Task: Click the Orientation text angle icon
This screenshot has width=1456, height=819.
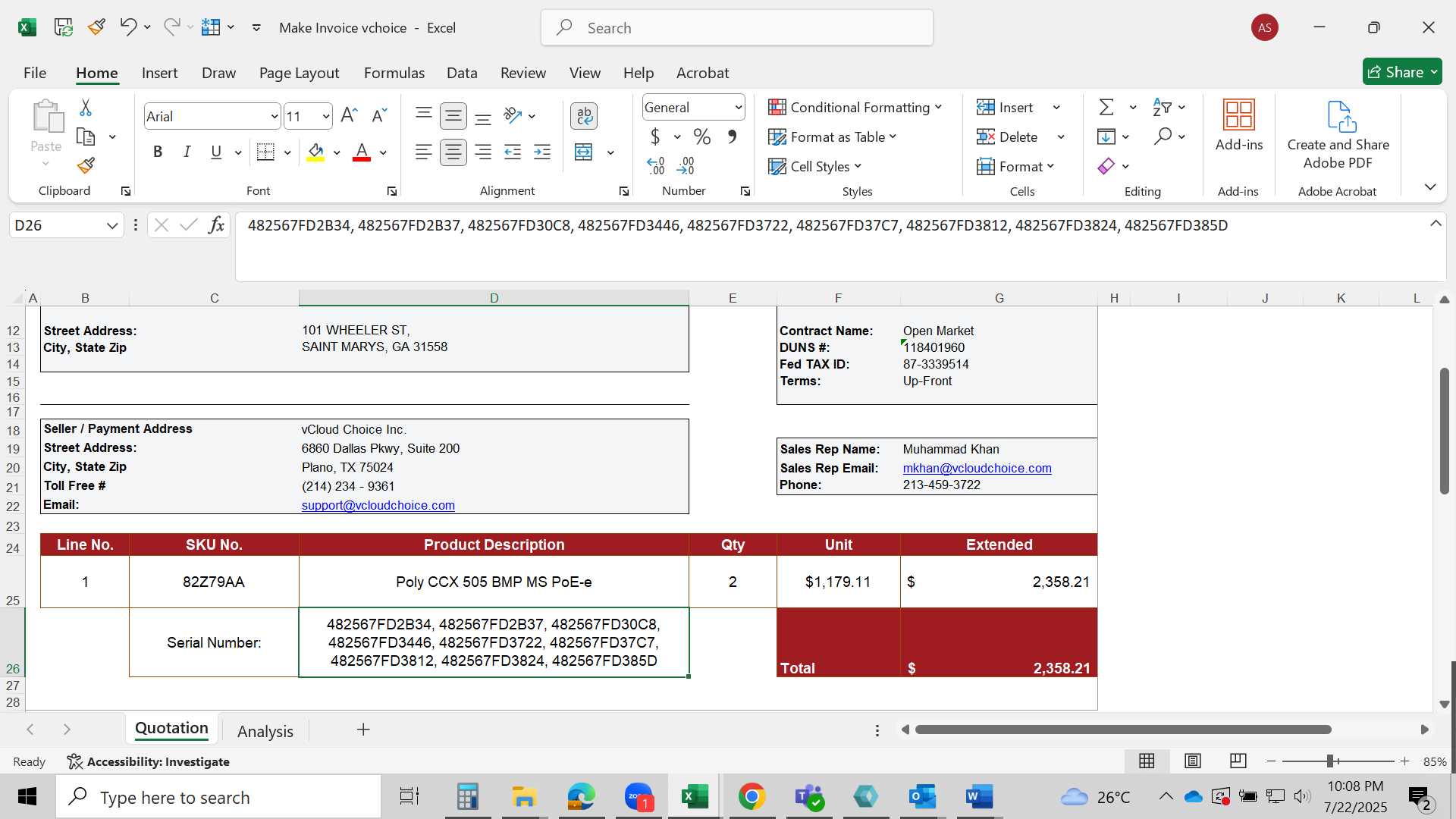Action: [x=513, y=115]
